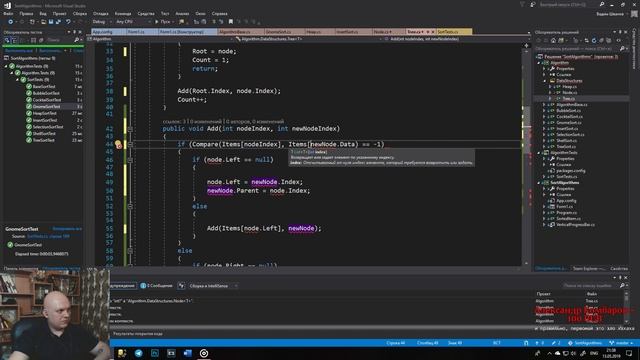Switch to the Team Explorer bottom tab
640x360 pixels.
[x=588, y=268]
